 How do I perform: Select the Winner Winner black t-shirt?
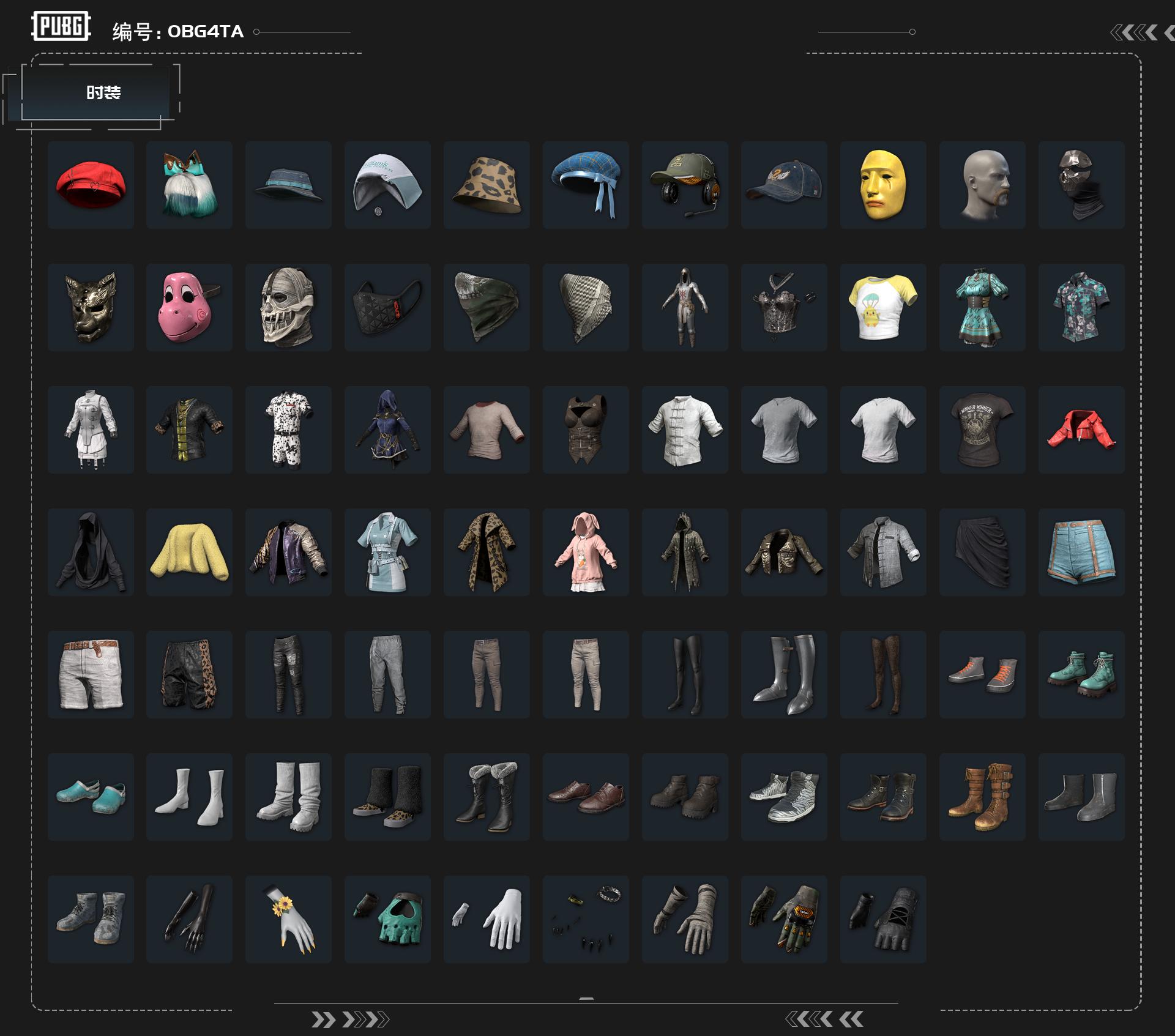tap(982, 430)
